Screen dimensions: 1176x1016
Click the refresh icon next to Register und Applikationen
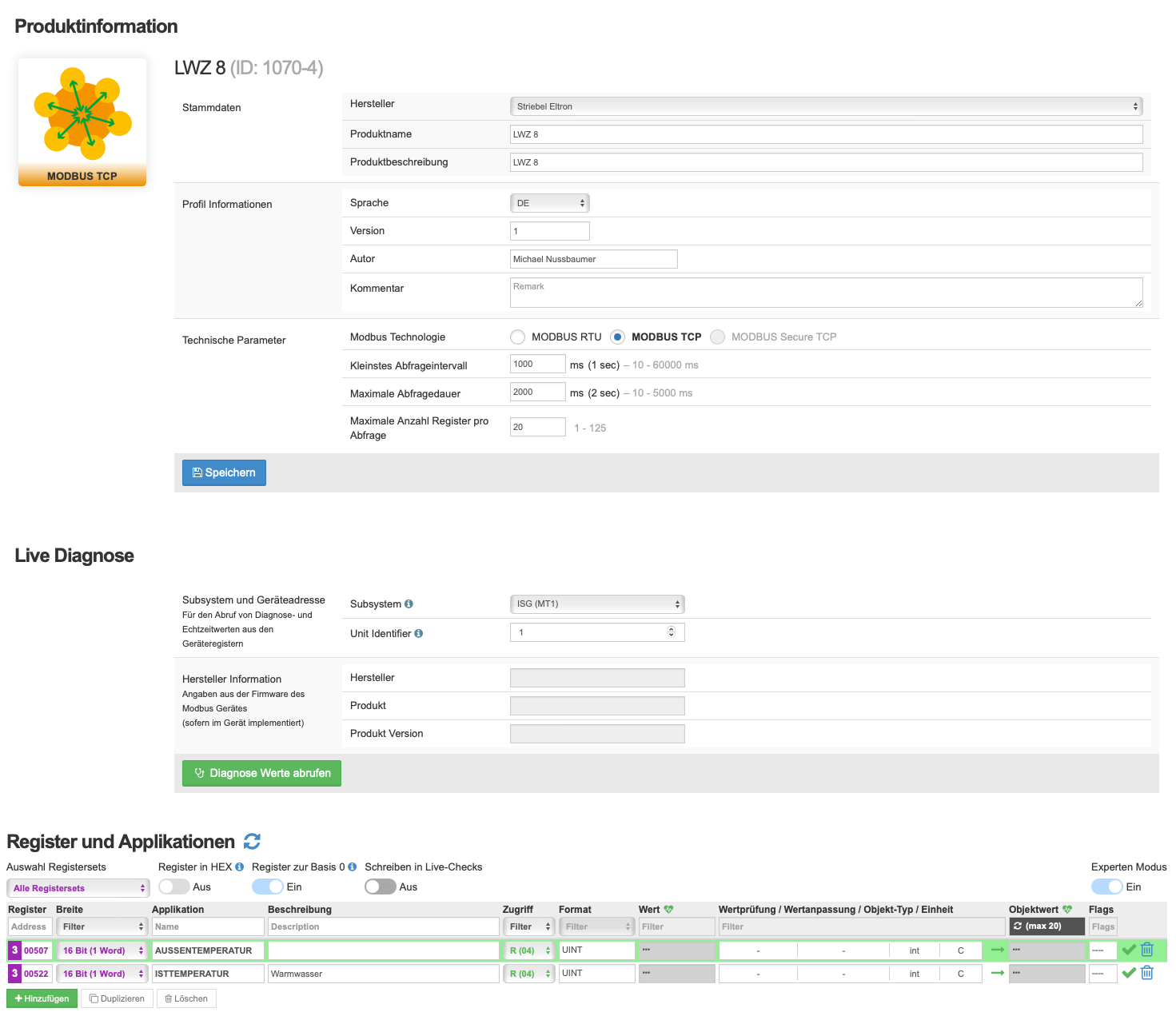click(x=253, y=842)
